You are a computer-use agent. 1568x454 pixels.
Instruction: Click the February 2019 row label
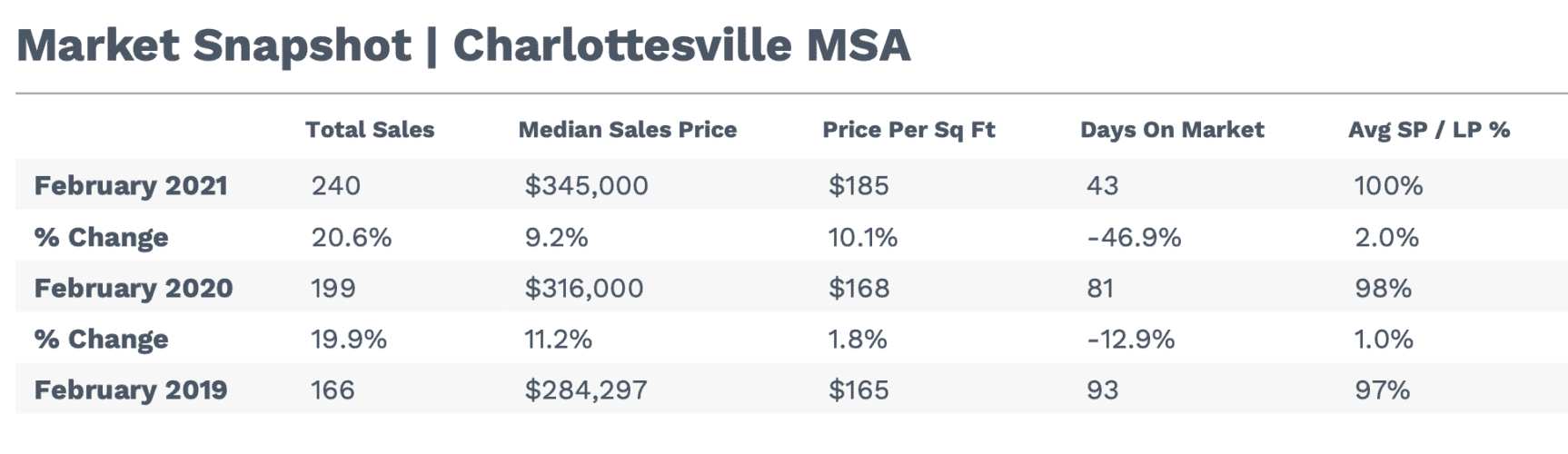click(131, 390)
